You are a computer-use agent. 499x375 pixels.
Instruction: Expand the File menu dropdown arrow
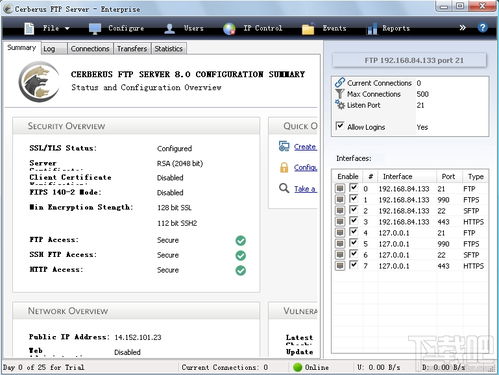[67, 29]
